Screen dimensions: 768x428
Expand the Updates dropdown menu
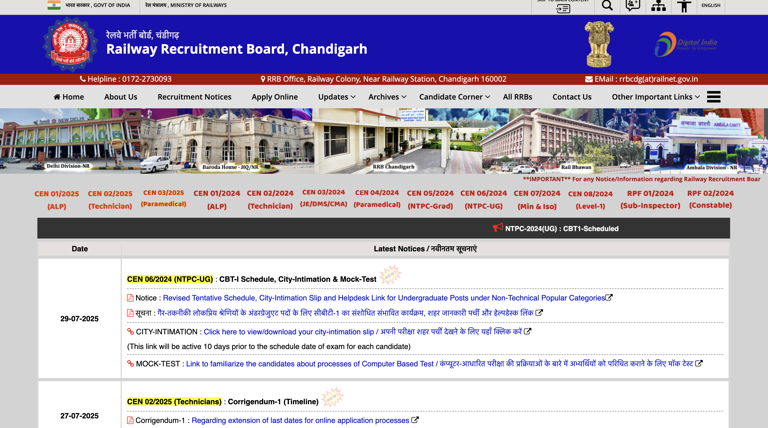click(336, 97)
